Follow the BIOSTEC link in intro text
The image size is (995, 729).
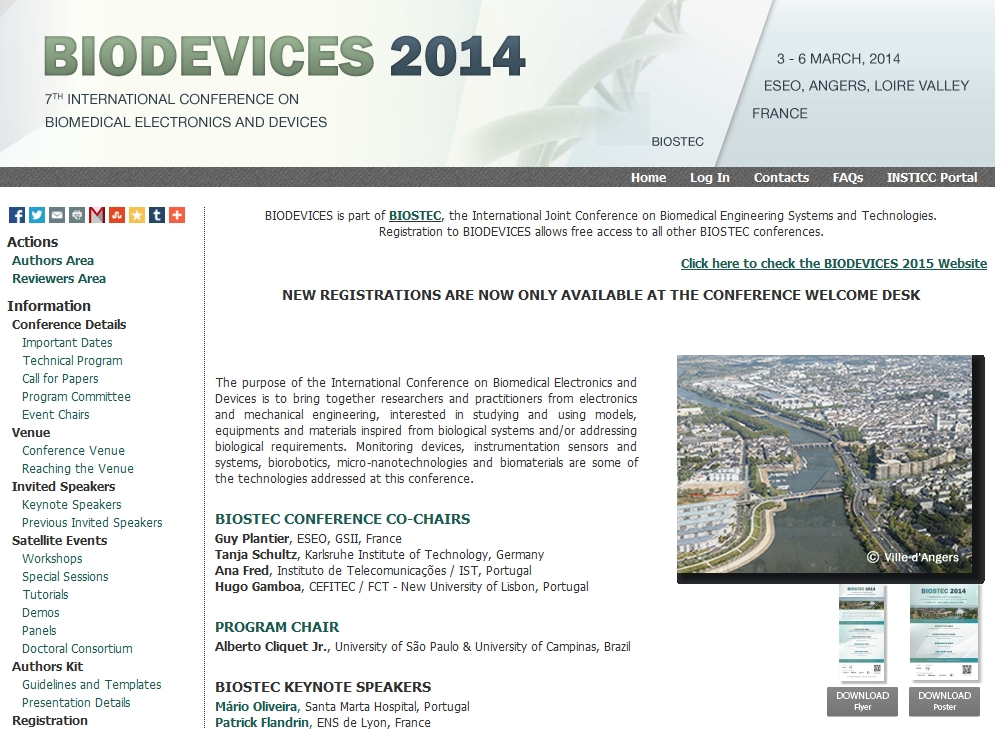[x=414, y=216]
